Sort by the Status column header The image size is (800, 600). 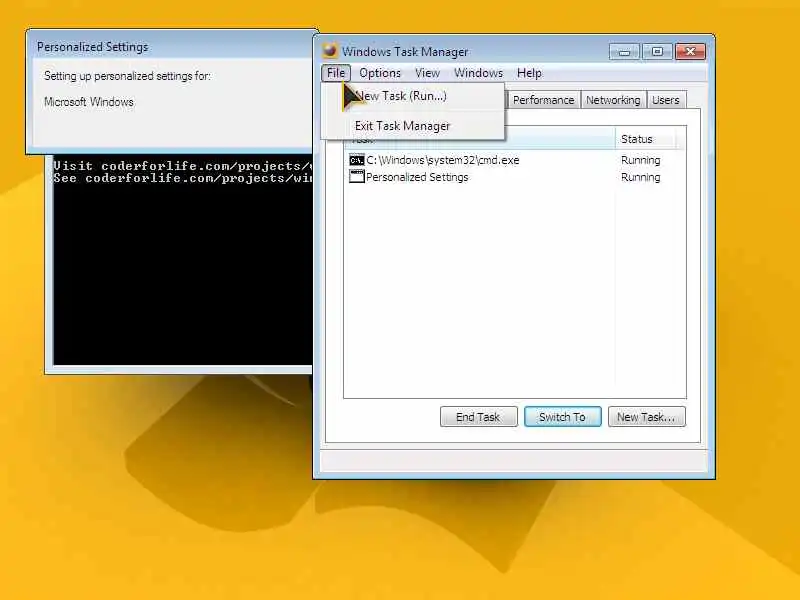645,139
